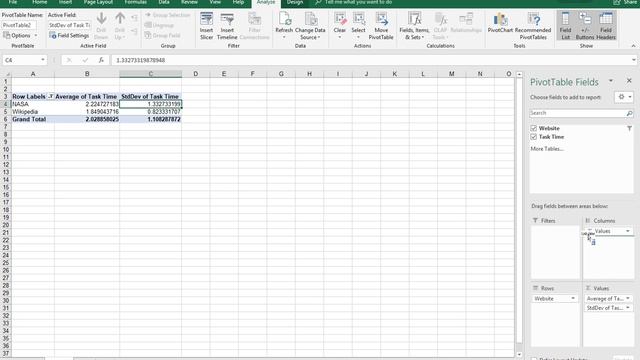
Task: Select the Average of Task Time header cell
Action: 87,97
